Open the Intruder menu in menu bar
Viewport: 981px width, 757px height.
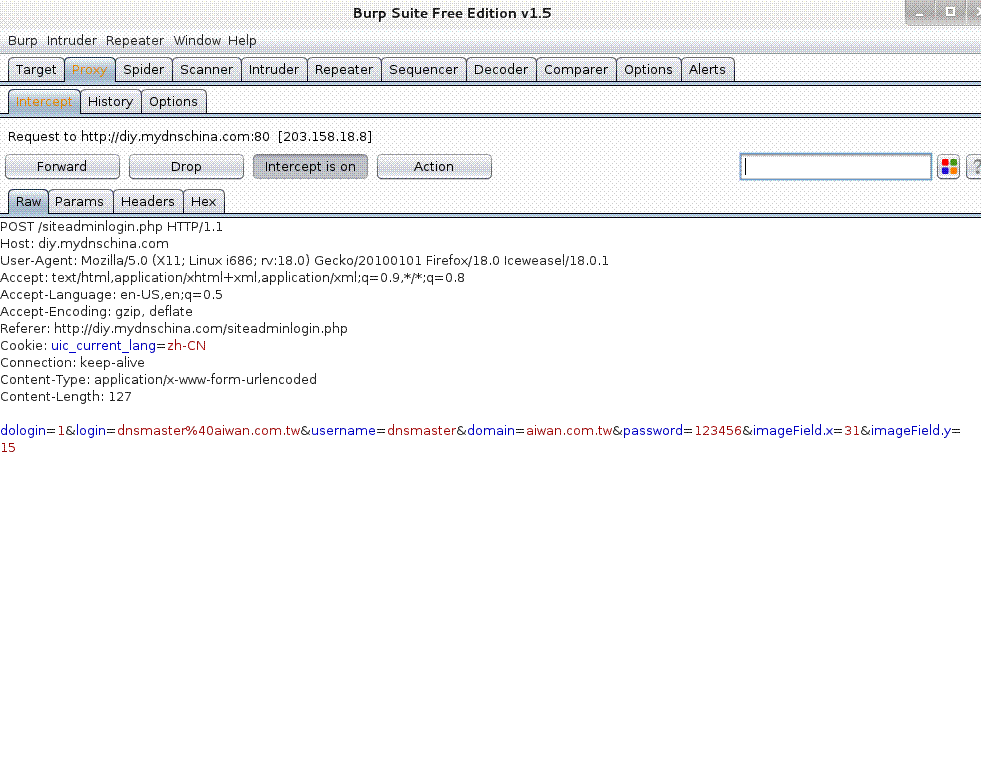72,41
